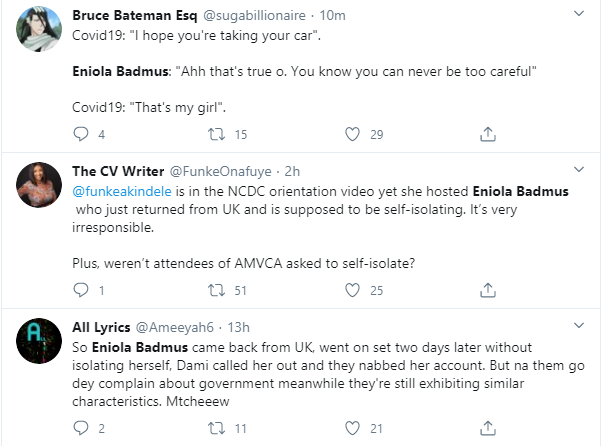The width and height of the screenshot is (602, 446).
Task: Share Bruce Bateman Esq's tweet
Action: pyautogui.click(x=487, y=134)
